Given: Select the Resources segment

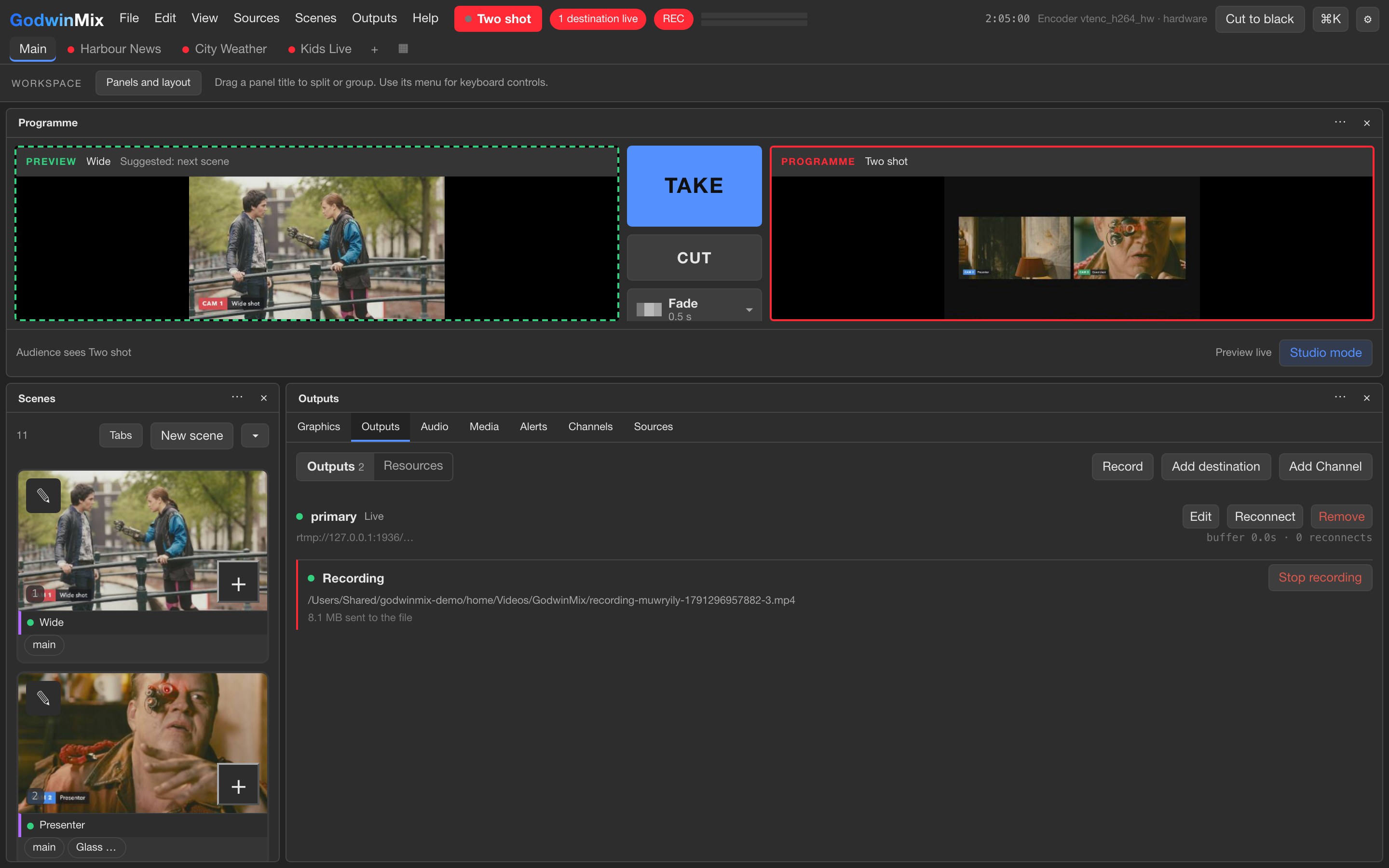Looking at the screenshot, I should point(413,466).
